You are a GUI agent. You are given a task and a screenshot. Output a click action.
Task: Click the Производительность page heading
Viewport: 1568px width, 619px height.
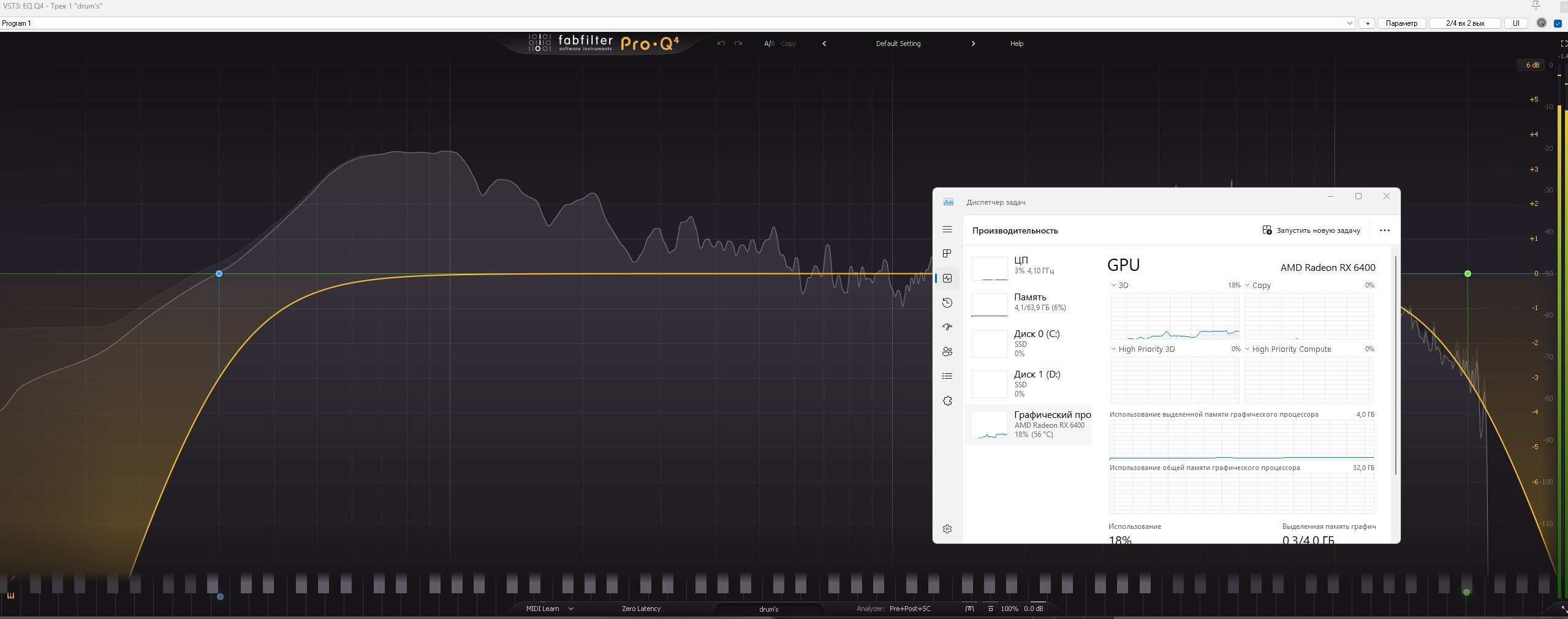1015,230
